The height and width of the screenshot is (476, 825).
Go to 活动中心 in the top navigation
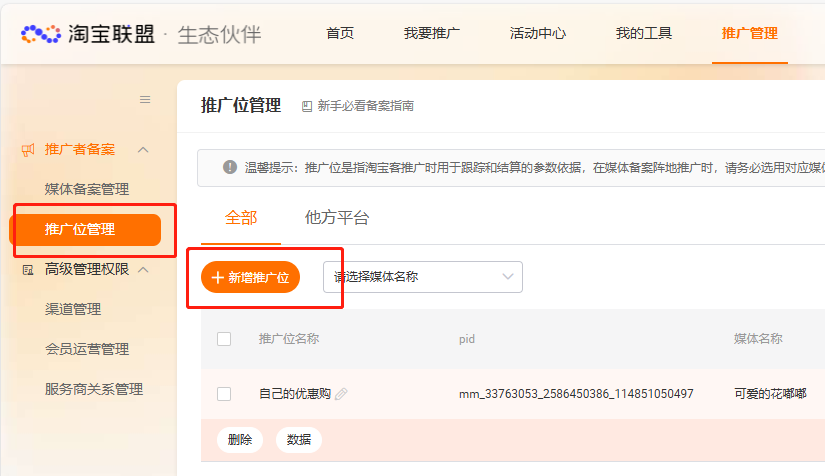538,34
